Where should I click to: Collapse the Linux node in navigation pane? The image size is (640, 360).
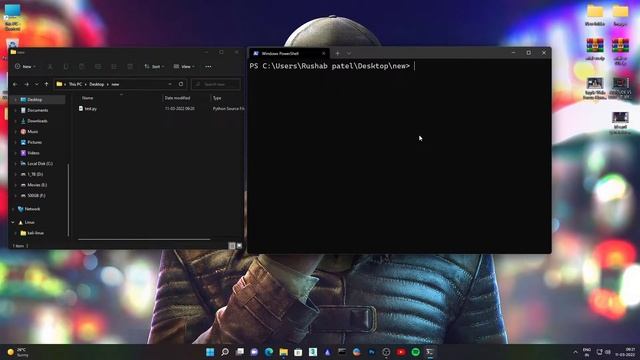(x=13, y=222)
